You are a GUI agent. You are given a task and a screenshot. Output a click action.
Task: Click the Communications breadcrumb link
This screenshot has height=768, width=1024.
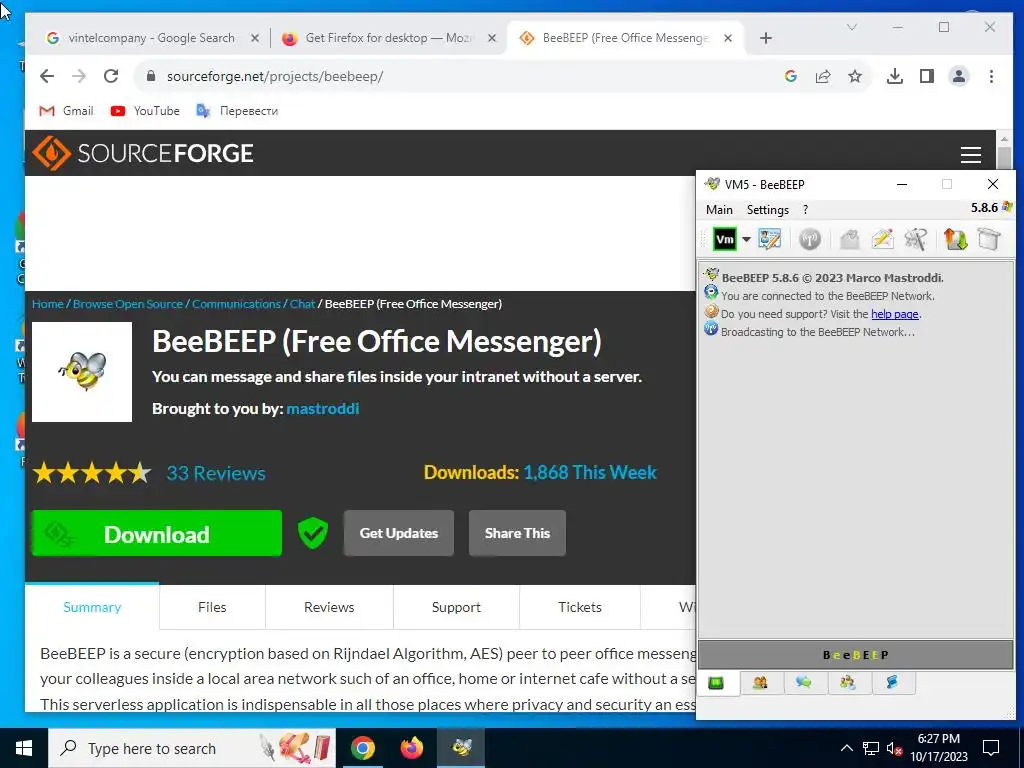click(236, 304)
